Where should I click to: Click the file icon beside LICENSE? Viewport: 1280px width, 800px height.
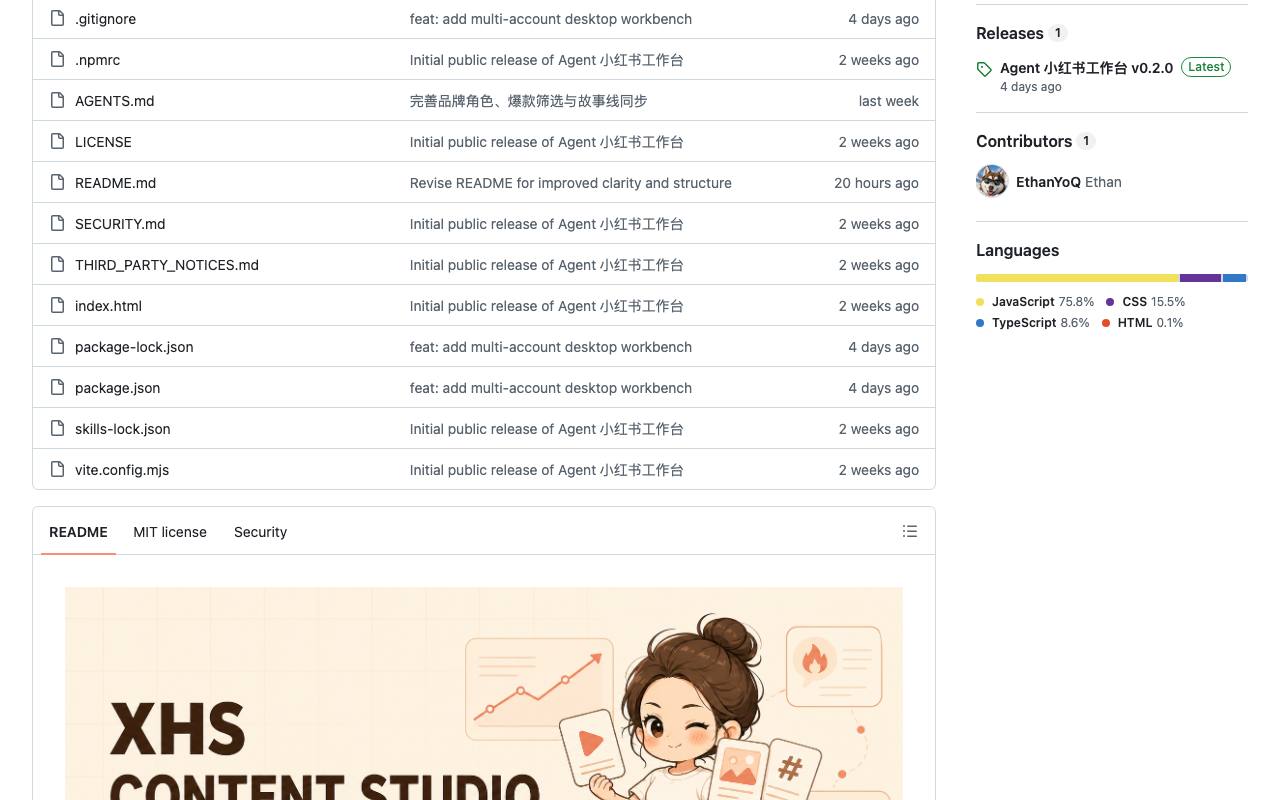pyautogui.click(x=58, y=141)
